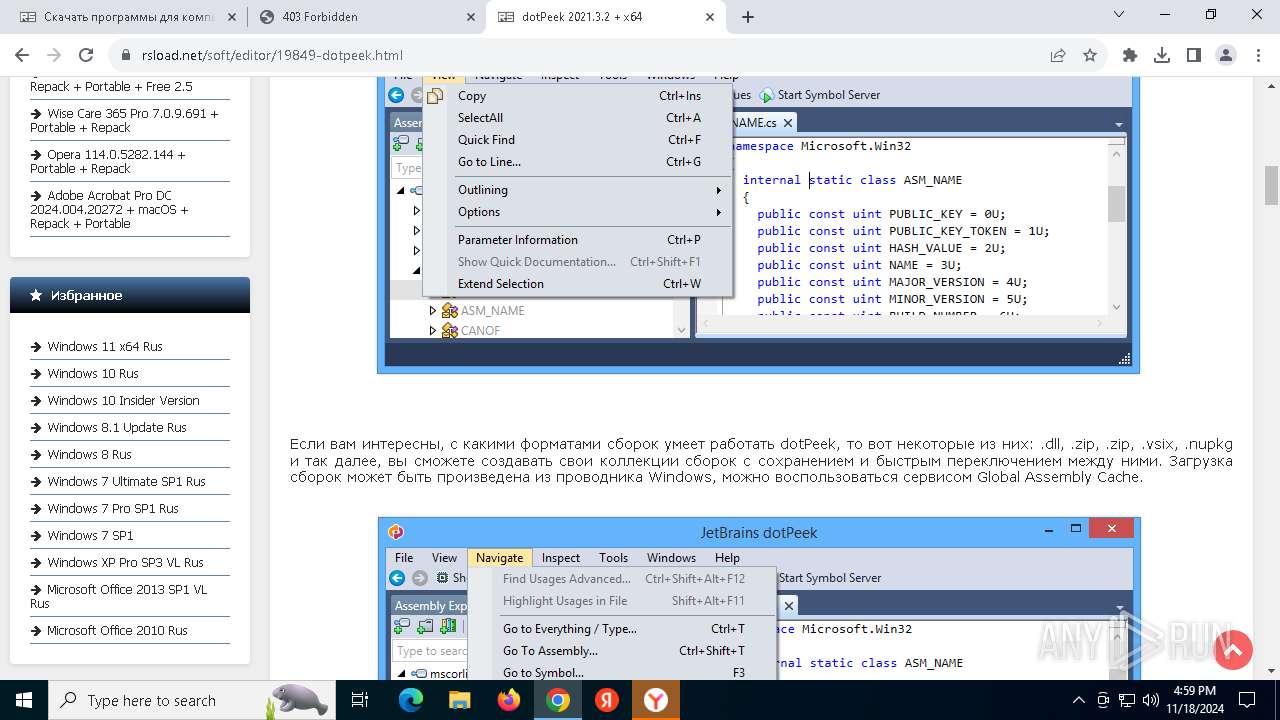Select the dotPeek 2021.3.2 + x64 tab
Screen dimensions: 1280x720
606,17
